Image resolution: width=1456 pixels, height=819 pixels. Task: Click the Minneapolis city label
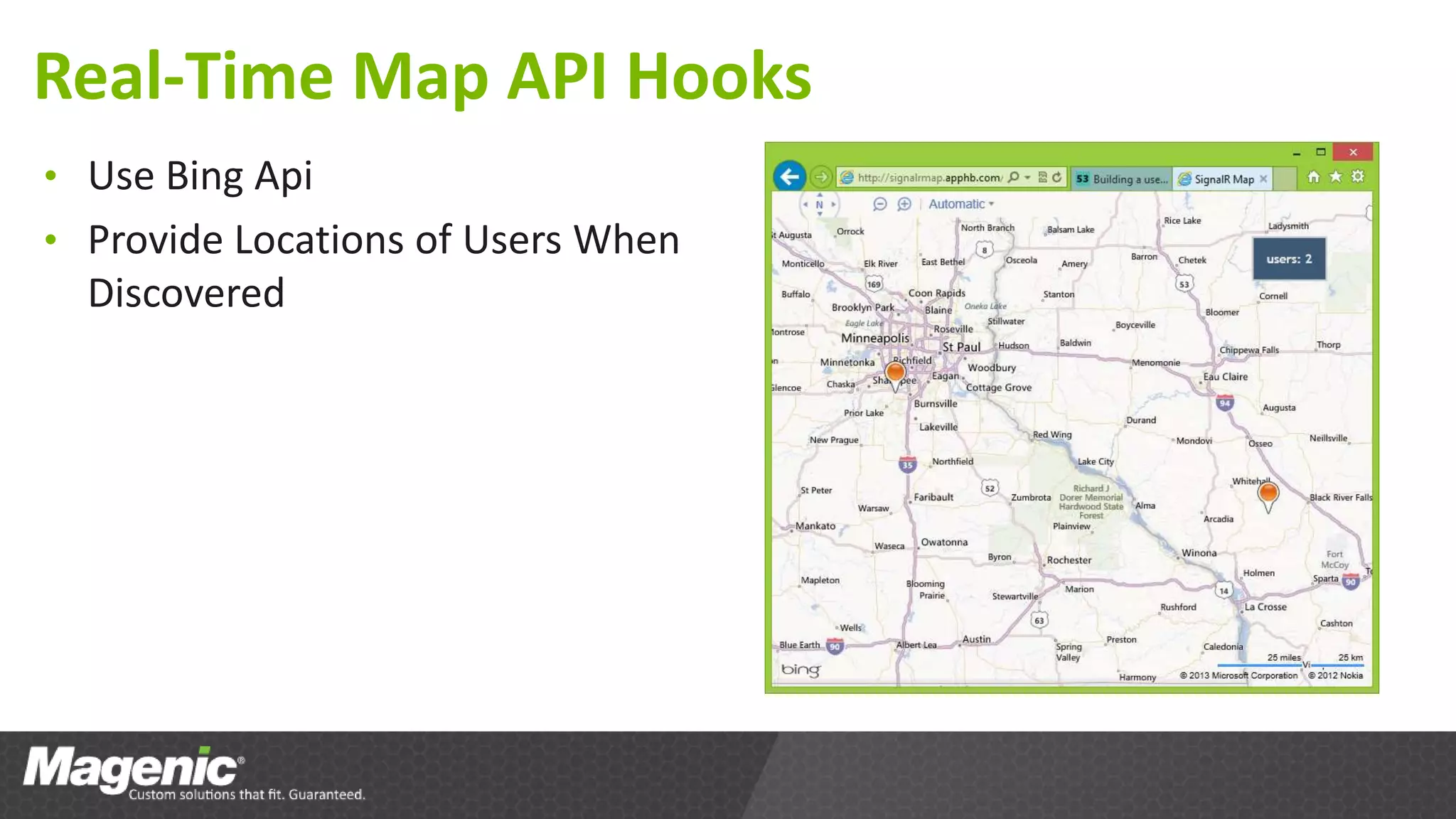875,338
